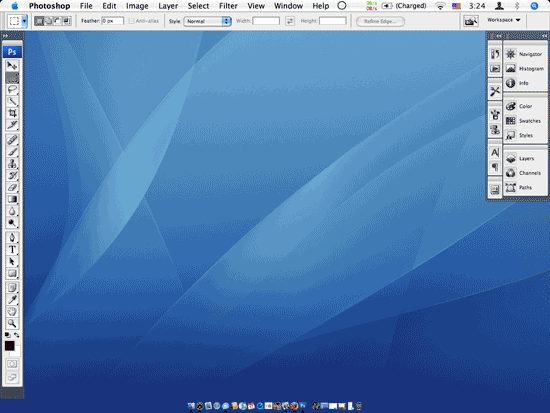Viewport: 550px width, 413px height.
Task: Select the Zoom tool
Action: point(12,324)
